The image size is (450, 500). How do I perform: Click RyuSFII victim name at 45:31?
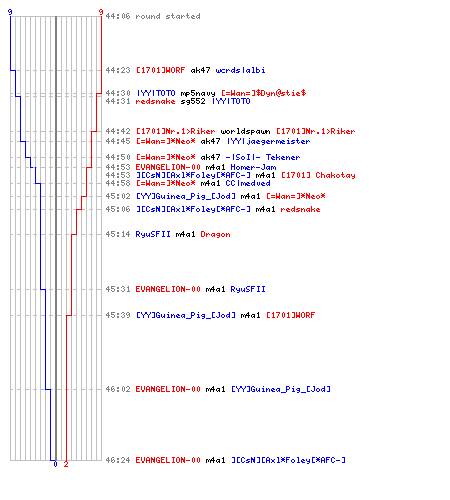point(248,289)
